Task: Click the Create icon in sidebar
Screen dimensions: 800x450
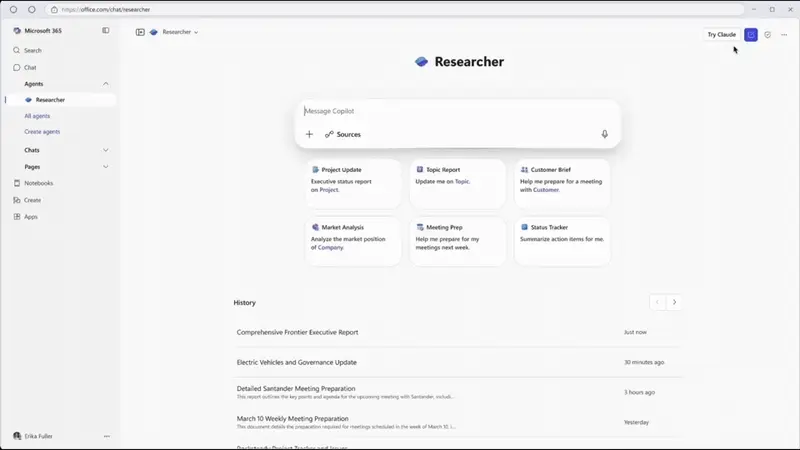Action: [17, 200]
